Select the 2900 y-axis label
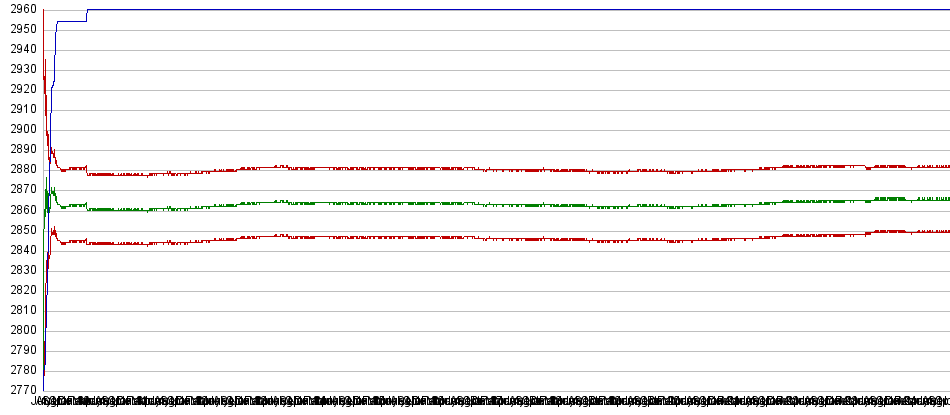The height and width of the screenshot is (415, 950). (x=19, y=130)
